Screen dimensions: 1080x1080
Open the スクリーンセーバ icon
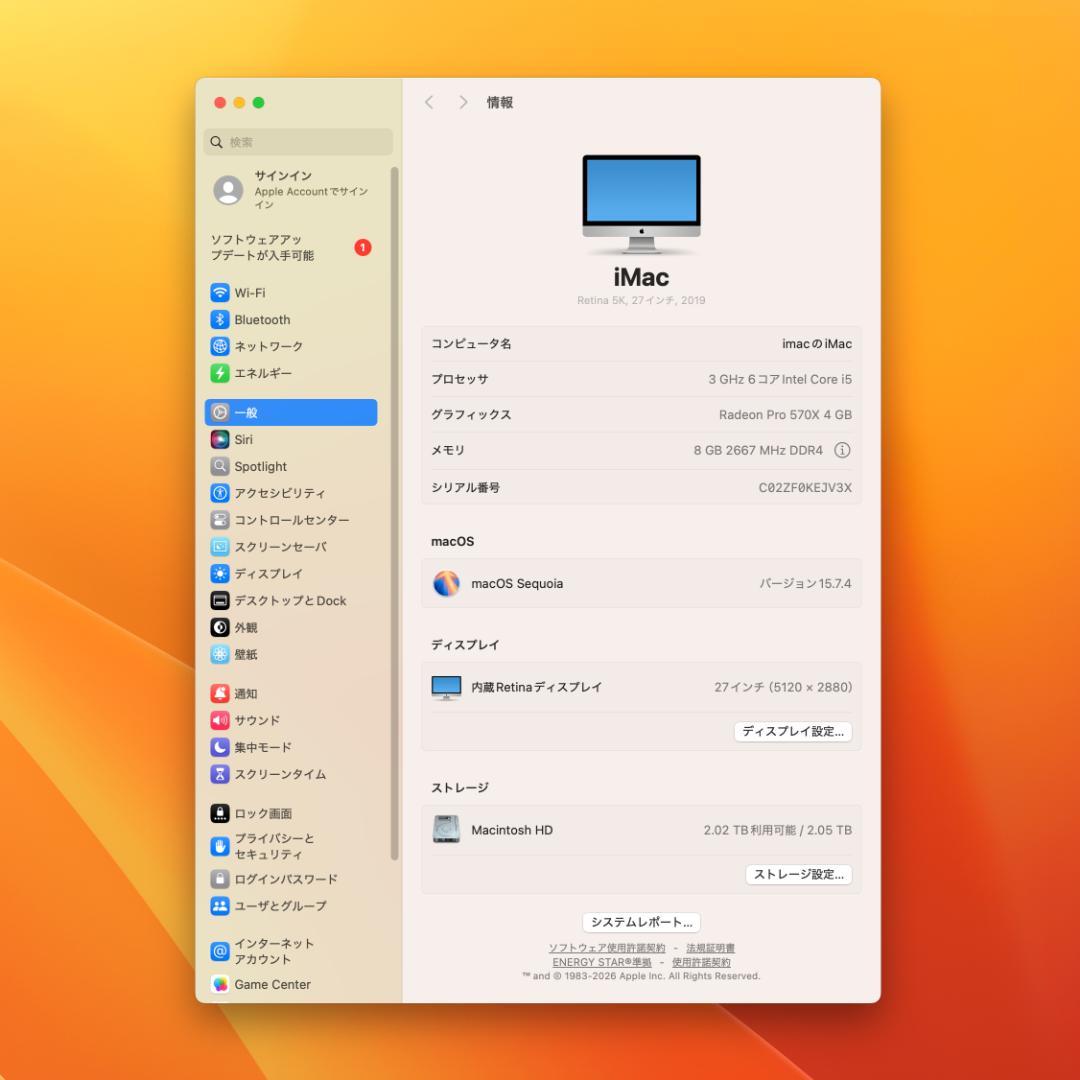coord(220,547)
